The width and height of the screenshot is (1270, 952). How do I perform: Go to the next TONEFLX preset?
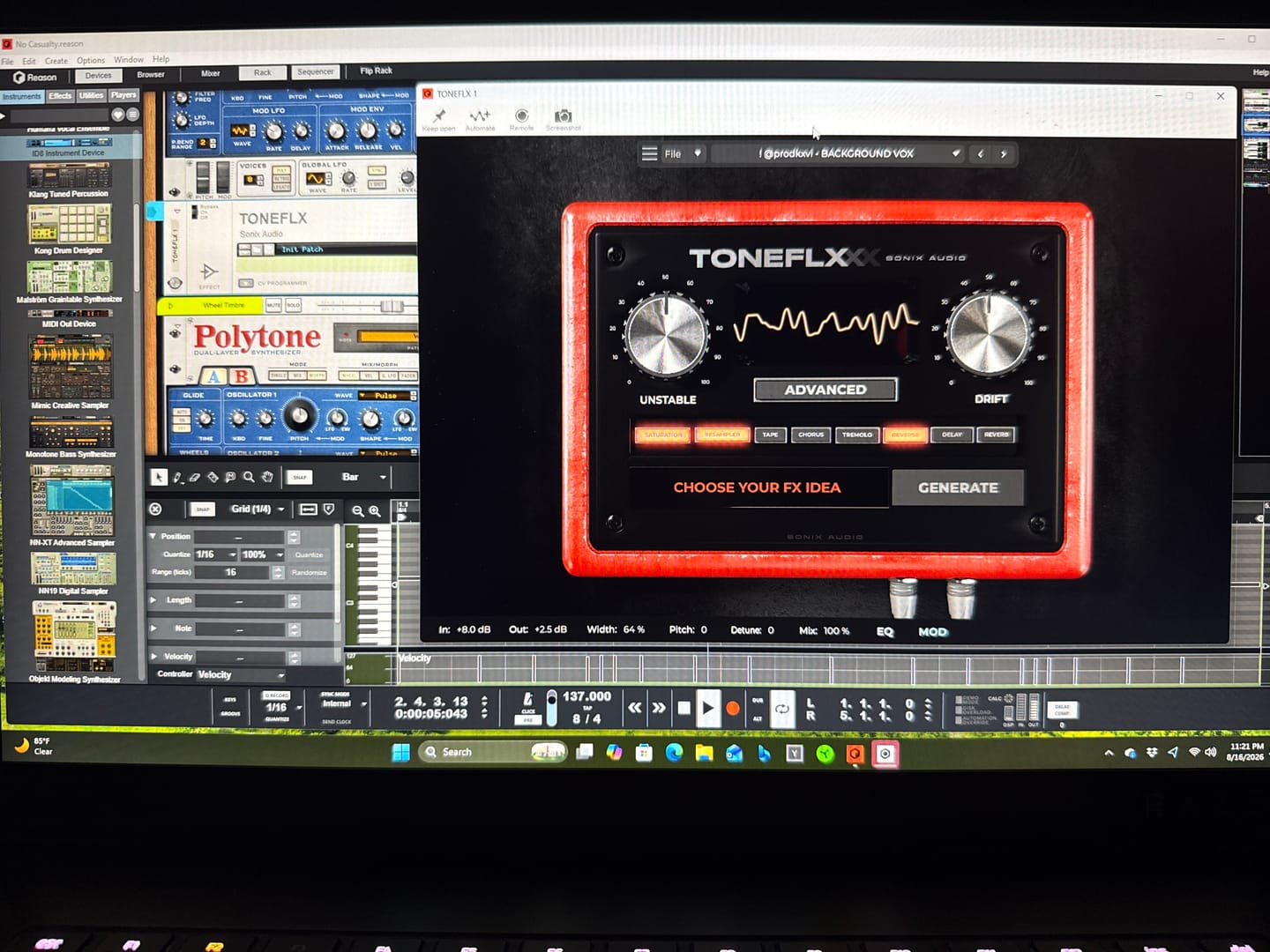click(x=1004, y=153)
